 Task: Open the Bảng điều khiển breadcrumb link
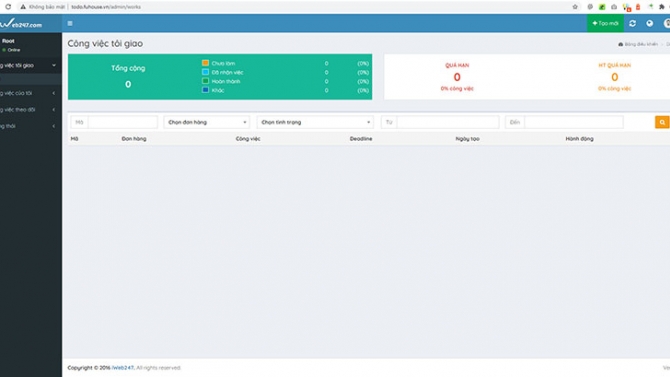[641, 44]
